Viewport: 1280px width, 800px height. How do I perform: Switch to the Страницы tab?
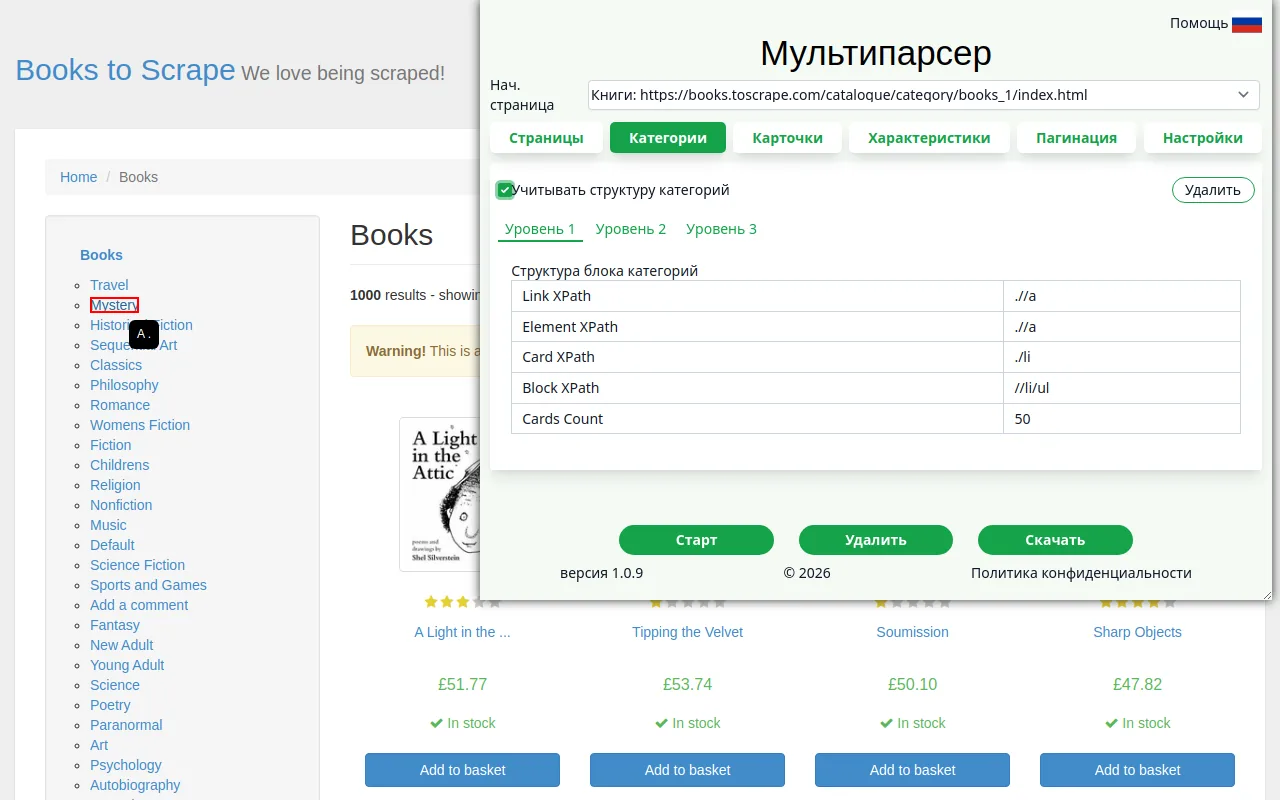click(x=546, y=138)
